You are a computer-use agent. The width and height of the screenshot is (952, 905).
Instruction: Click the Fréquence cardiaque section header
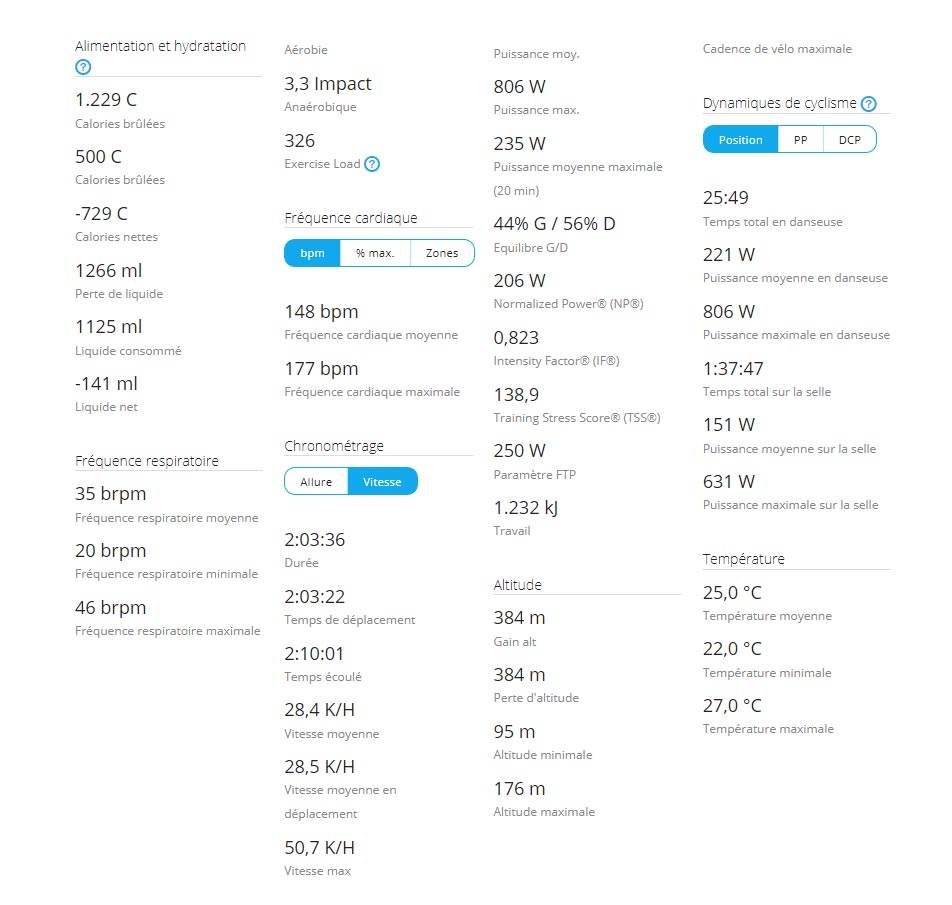[x=351, y=218]
